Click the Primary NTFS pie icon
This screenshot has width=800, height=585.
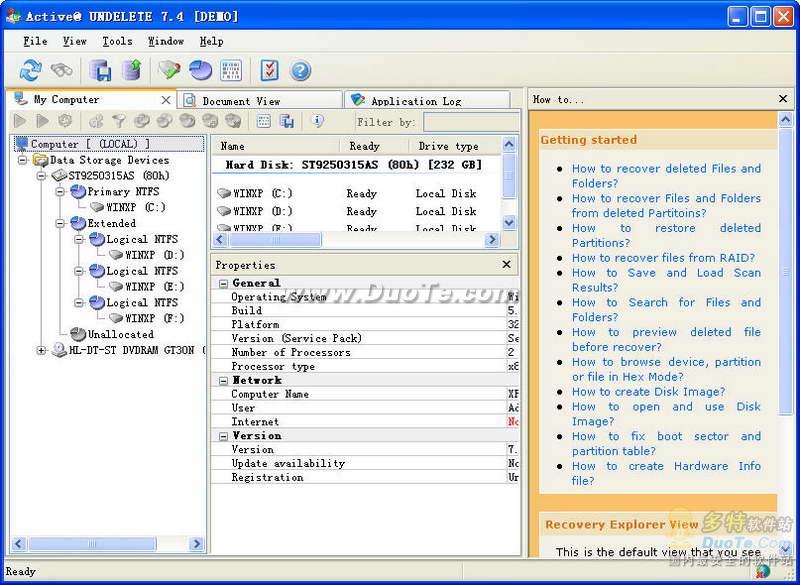(x=78, y=192)
